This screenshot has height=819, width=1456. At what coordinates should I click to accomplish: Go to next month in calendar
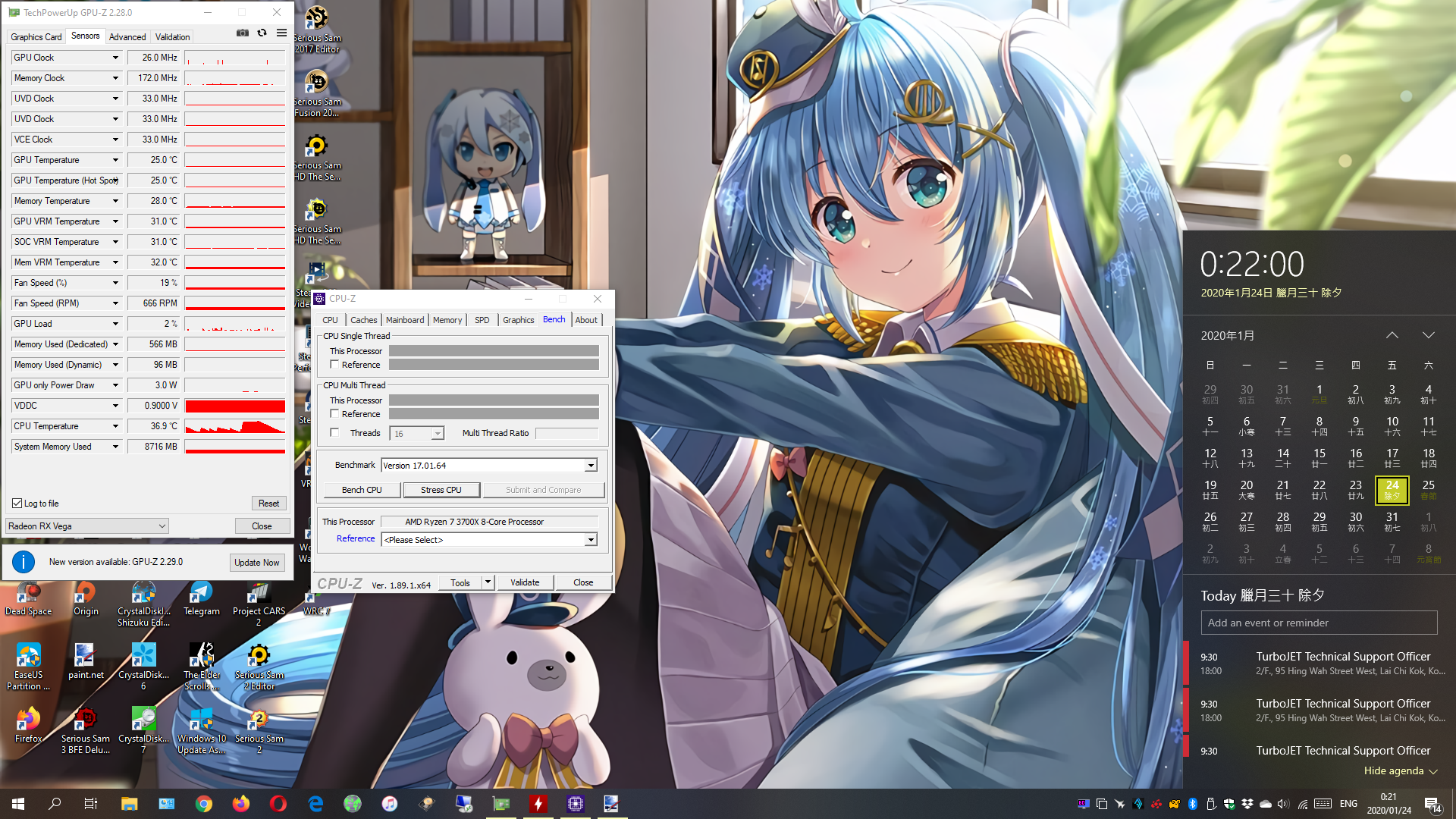(x=1429, y=335)
